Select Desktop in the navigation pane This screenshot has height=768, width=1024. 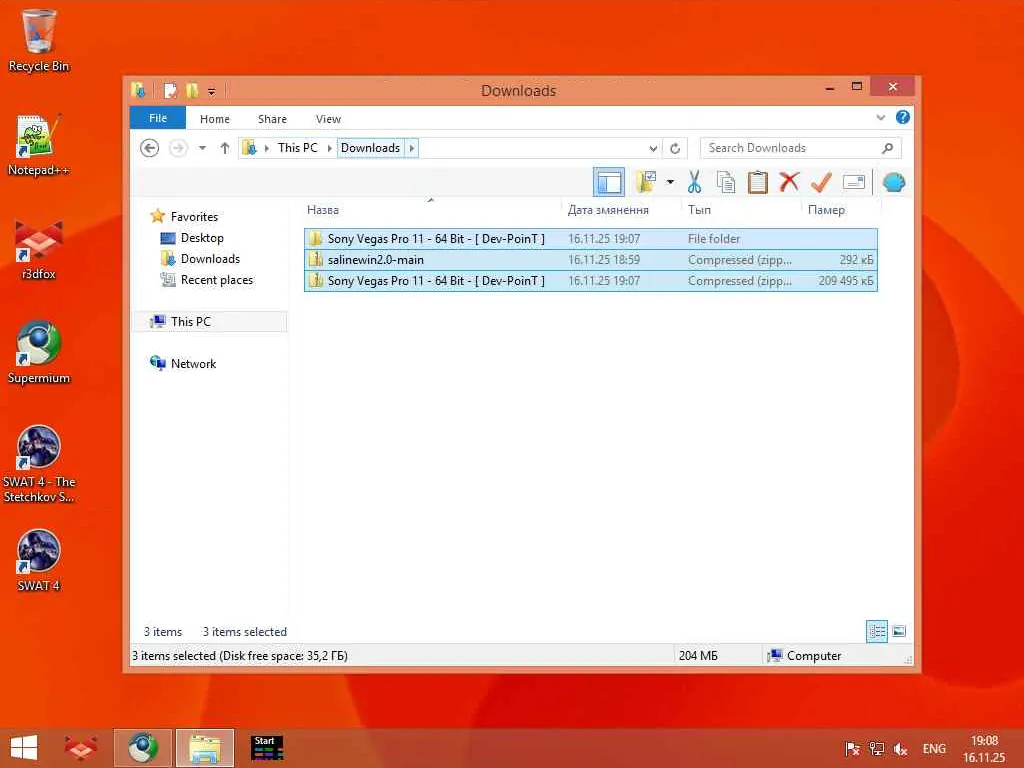pyautogui.click(x=202, y=238)
